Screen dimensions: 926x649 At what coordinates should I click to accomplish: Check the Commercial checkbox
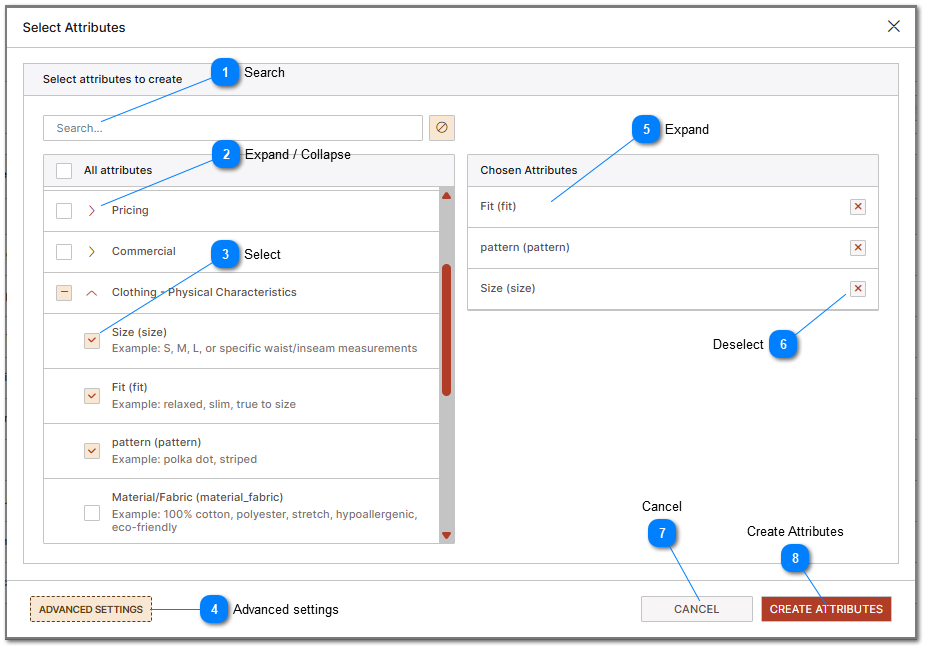64,251
